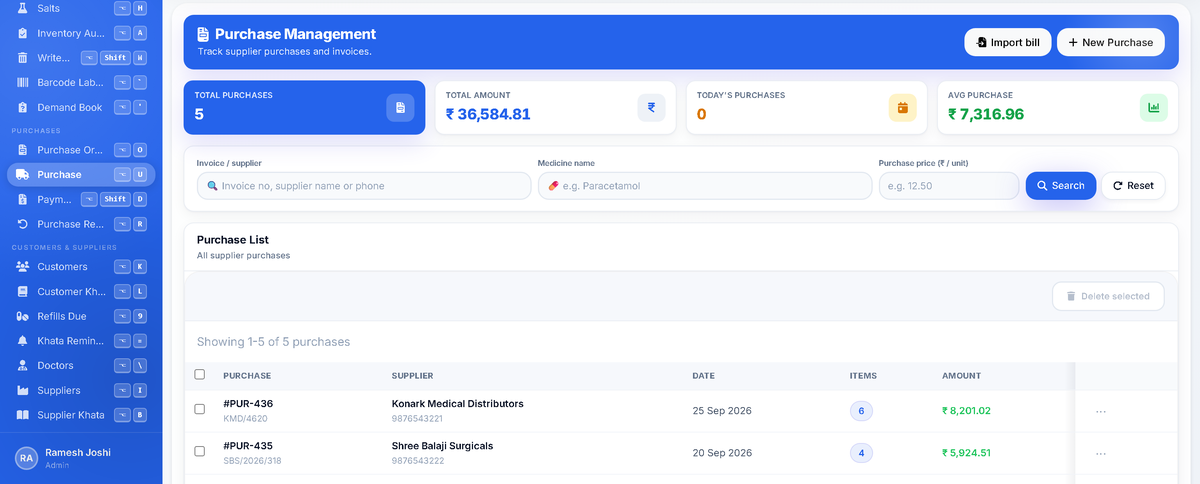Click the amount ₹ 5,924.51
This screenshot has height=484, width=1200.
967,453
